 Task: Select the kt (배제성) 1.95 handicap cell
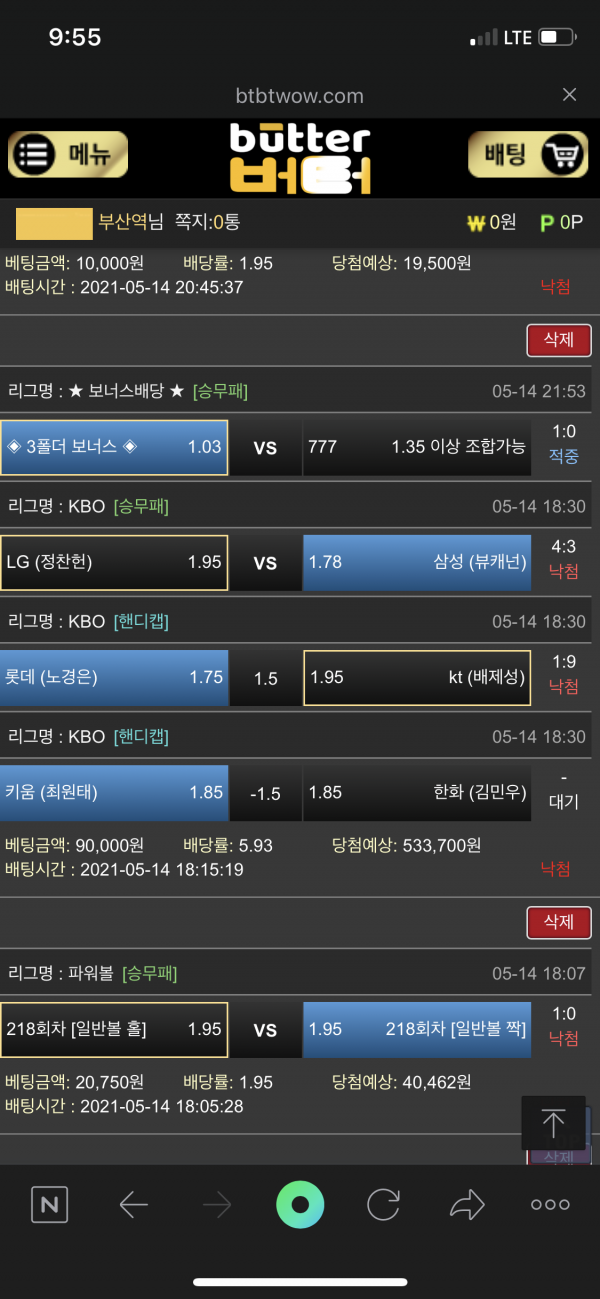[x=417, y=677]
